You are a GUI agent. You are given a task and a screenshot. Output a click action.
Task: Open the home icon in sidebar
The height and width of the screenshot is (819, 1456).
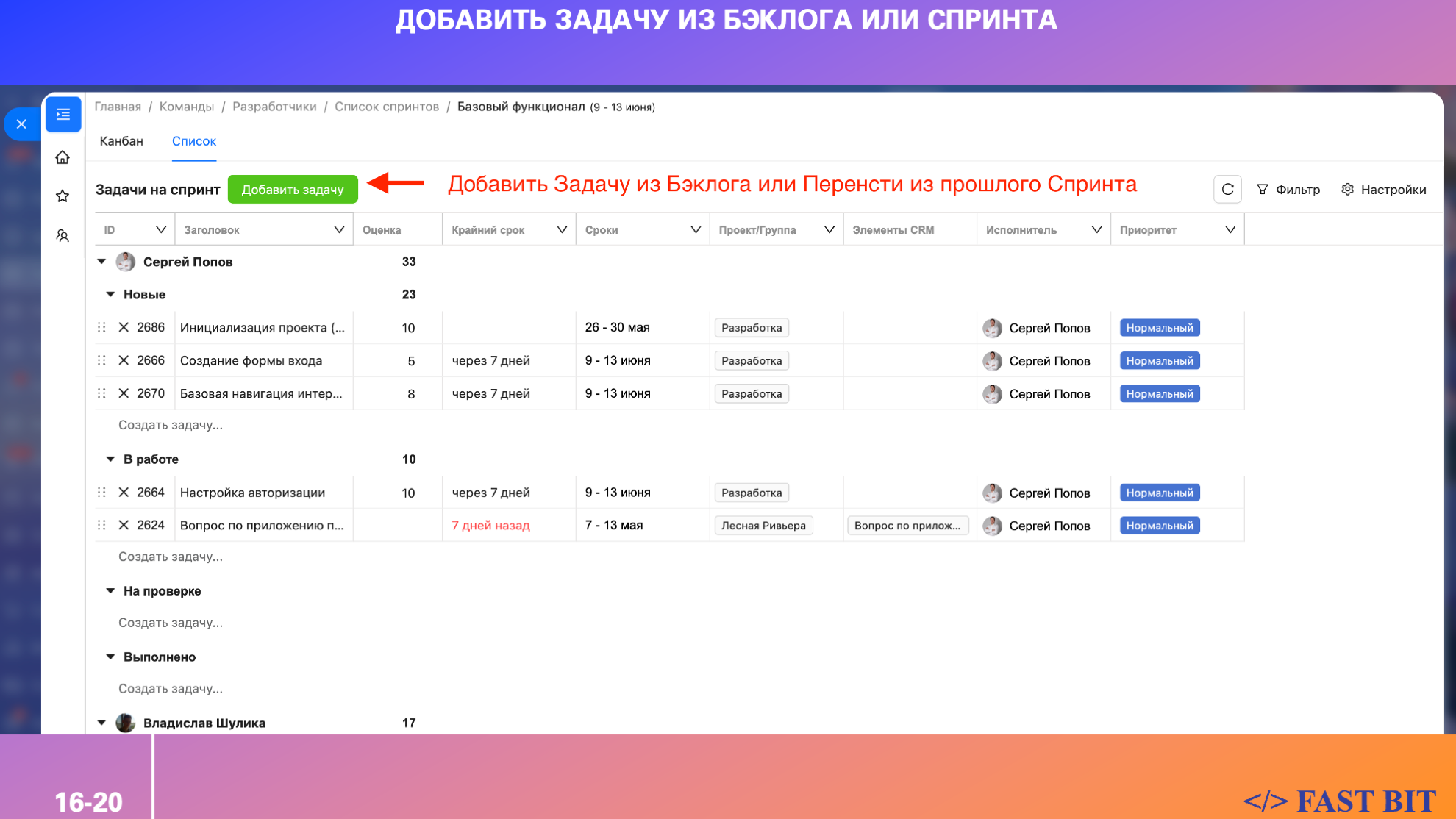[x=63, y=157]
